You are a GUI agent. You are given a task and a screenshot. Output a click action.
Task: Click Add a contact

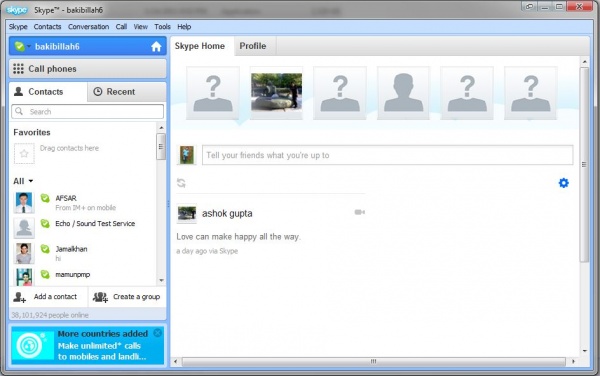(49, 297)
